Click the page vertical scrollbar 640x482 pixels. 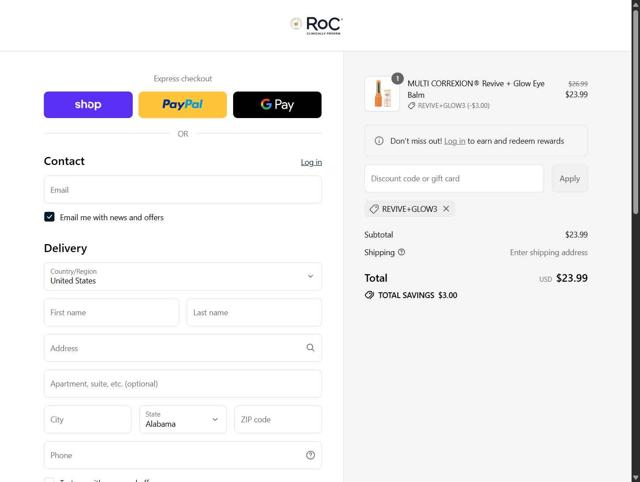636,110
